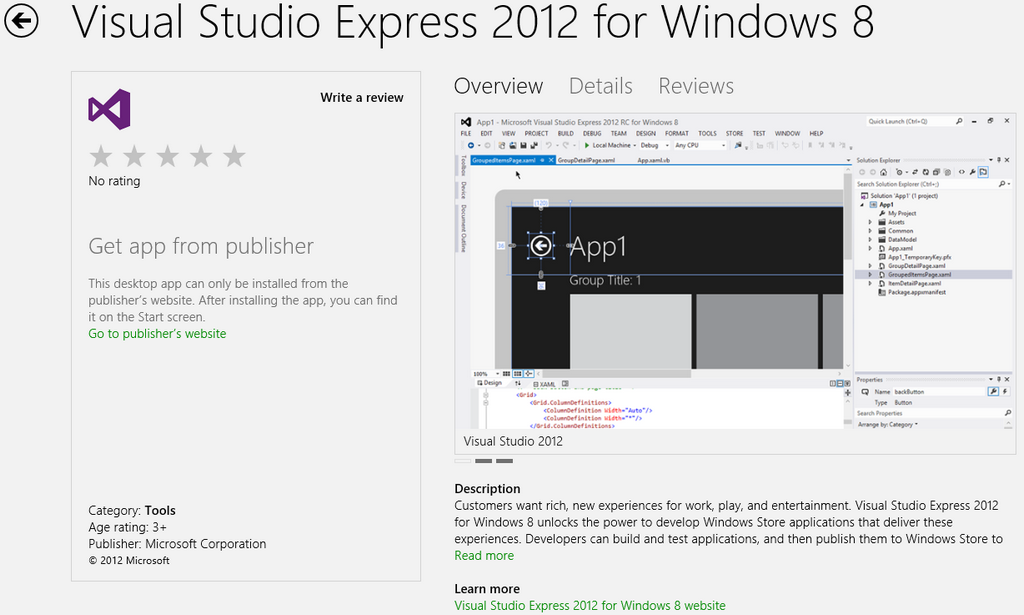Click the back arrow beside the app title
This screenshot has width=1024, height=615.
[21, 20]
